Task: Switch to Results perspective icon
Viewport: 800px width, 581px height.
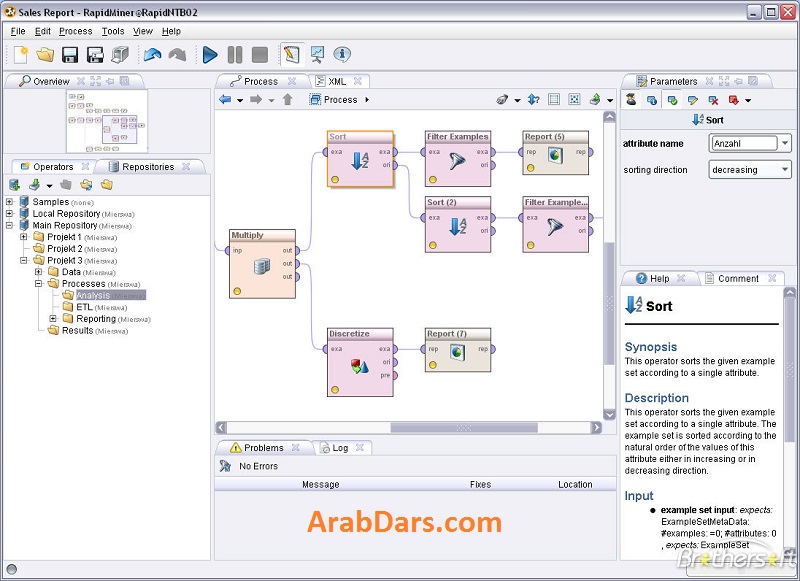Action: 317,55
